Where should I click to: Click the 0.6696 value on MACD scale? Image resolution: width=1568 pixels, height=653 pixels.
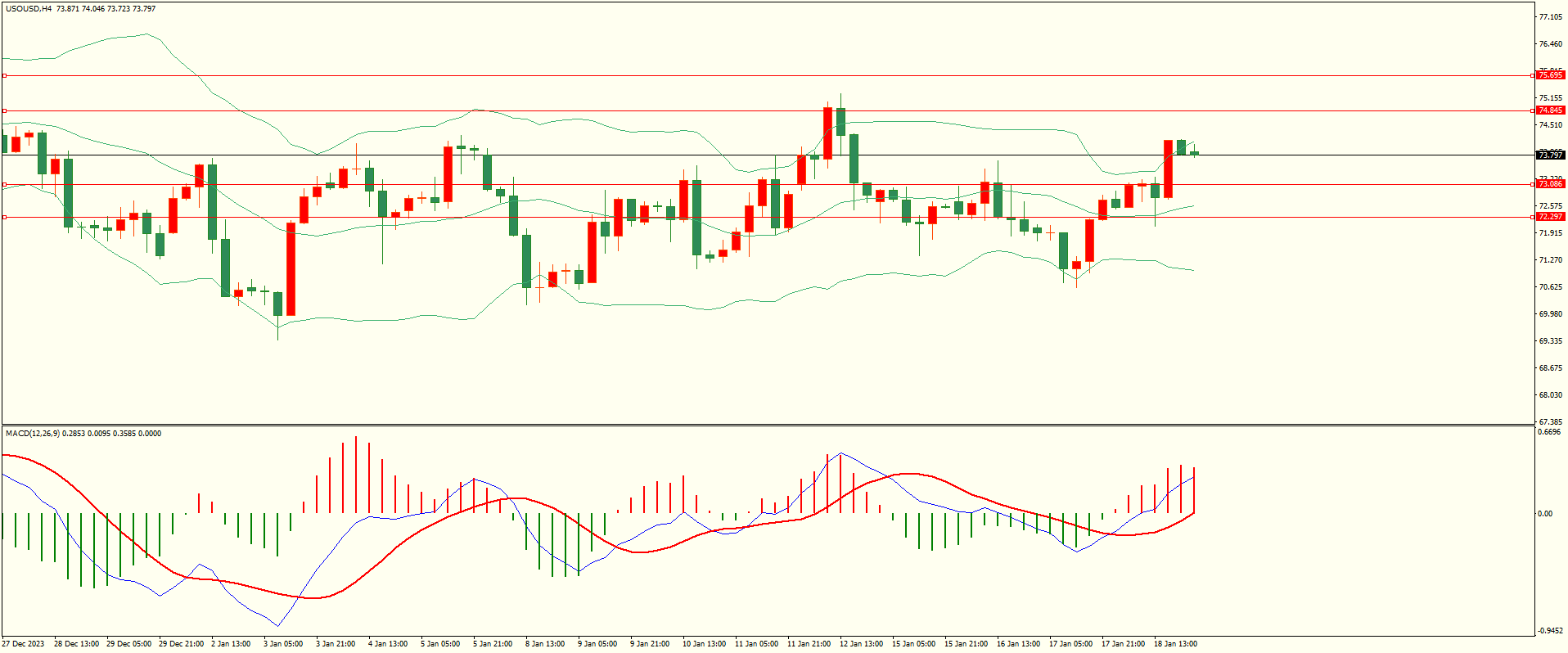pos(1550,432)
